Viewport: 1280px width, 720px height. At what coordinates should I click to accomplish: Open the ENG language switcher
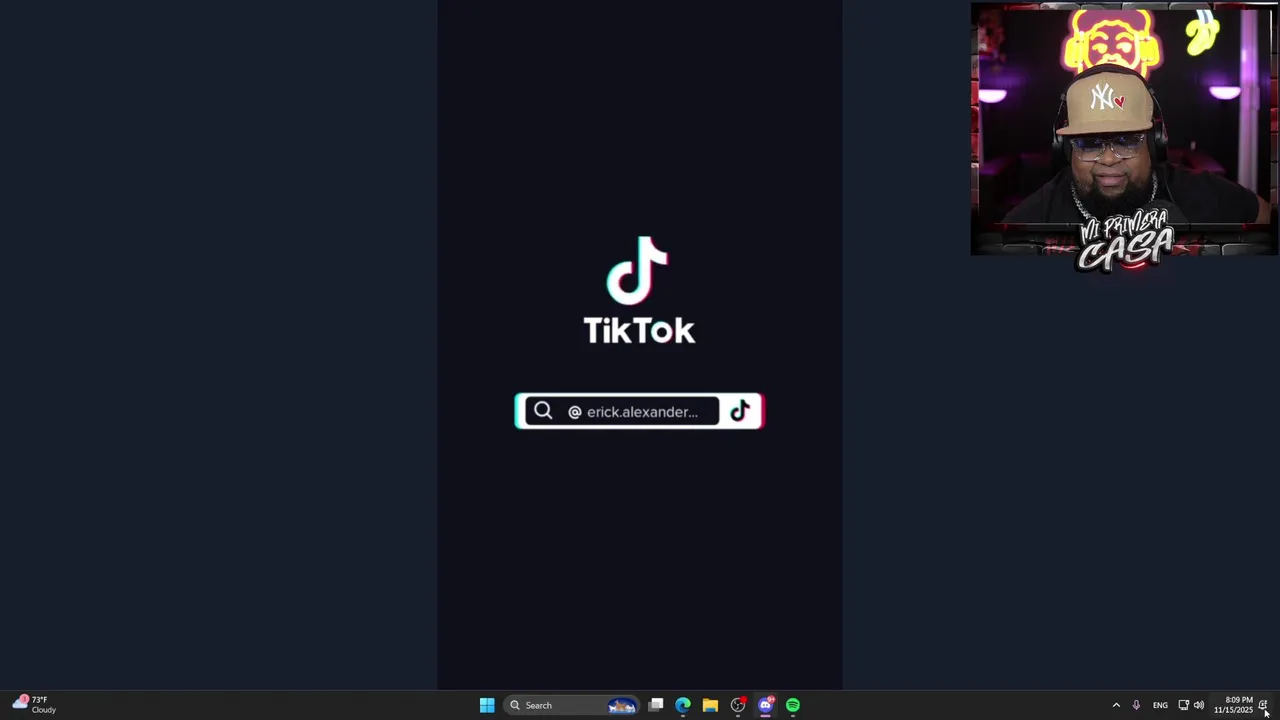coord(1160,705)
